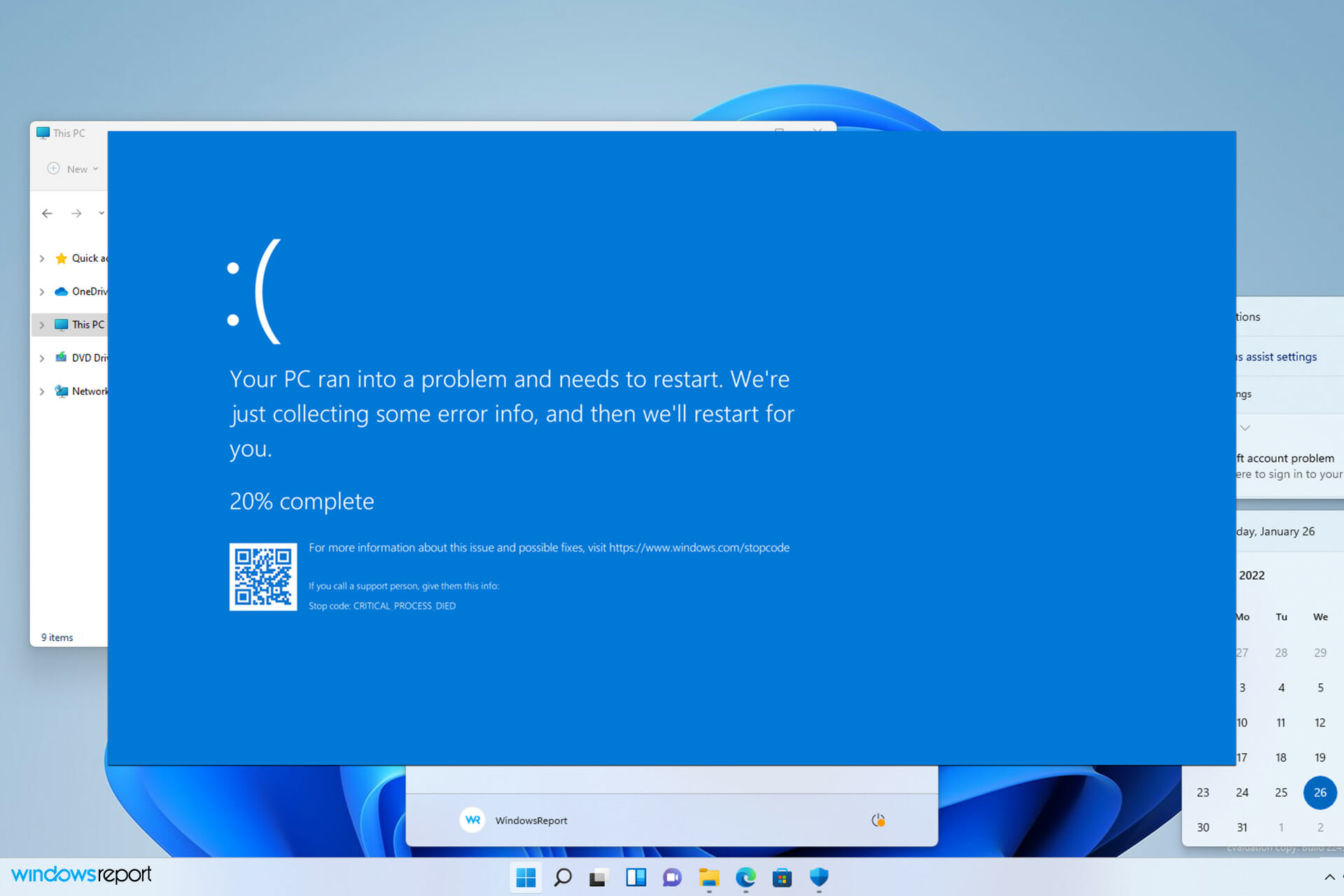Select This PC in navigation pane
The height and width of the screenshot is (896, 1344).
[x=80, y=325]
